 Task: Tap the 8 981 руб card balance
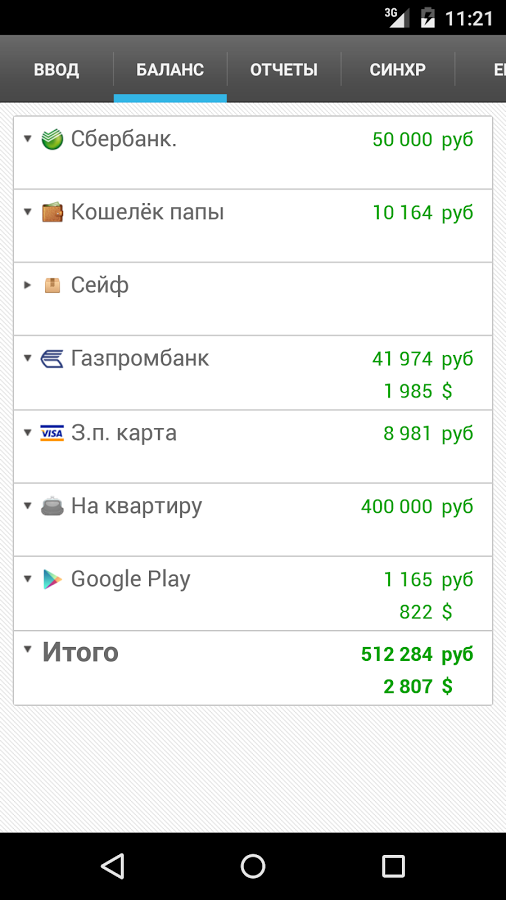(428, 433)
